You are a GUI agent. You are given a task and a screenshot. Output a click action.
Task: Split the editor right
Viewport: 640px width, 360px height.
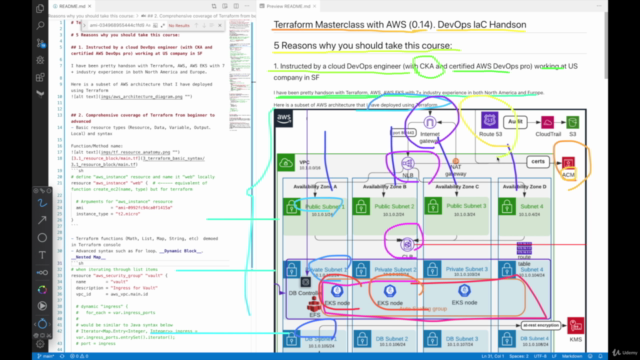tap(236, 6)
